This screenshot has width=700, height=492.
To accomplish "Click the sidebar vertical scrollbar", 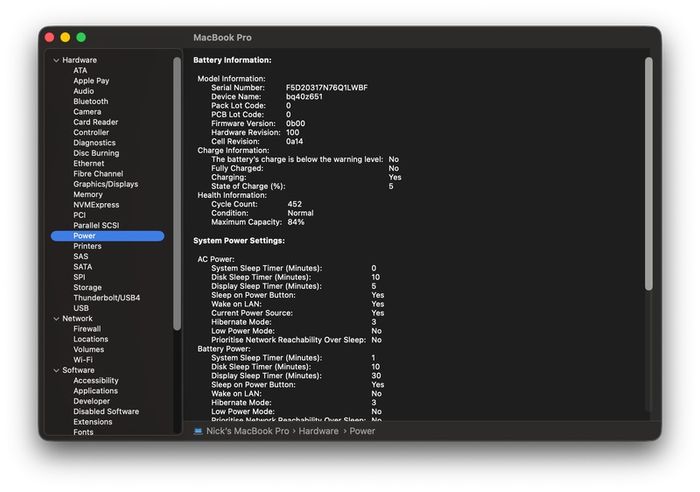I will 177,194.
